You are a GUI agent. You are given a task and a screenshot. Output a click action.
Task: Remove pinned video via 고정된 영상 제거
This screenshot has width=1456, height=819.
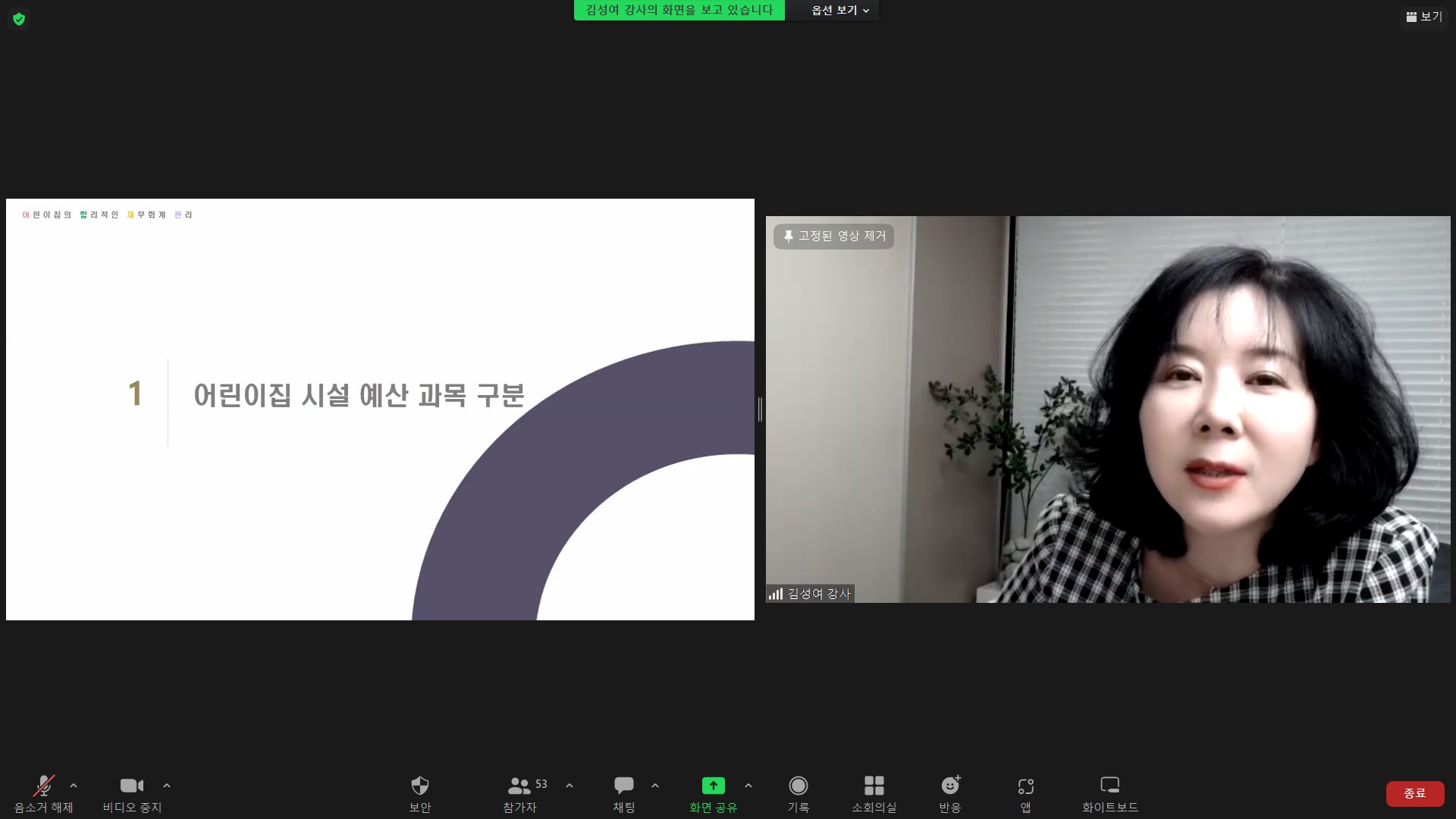click(833, 236)
